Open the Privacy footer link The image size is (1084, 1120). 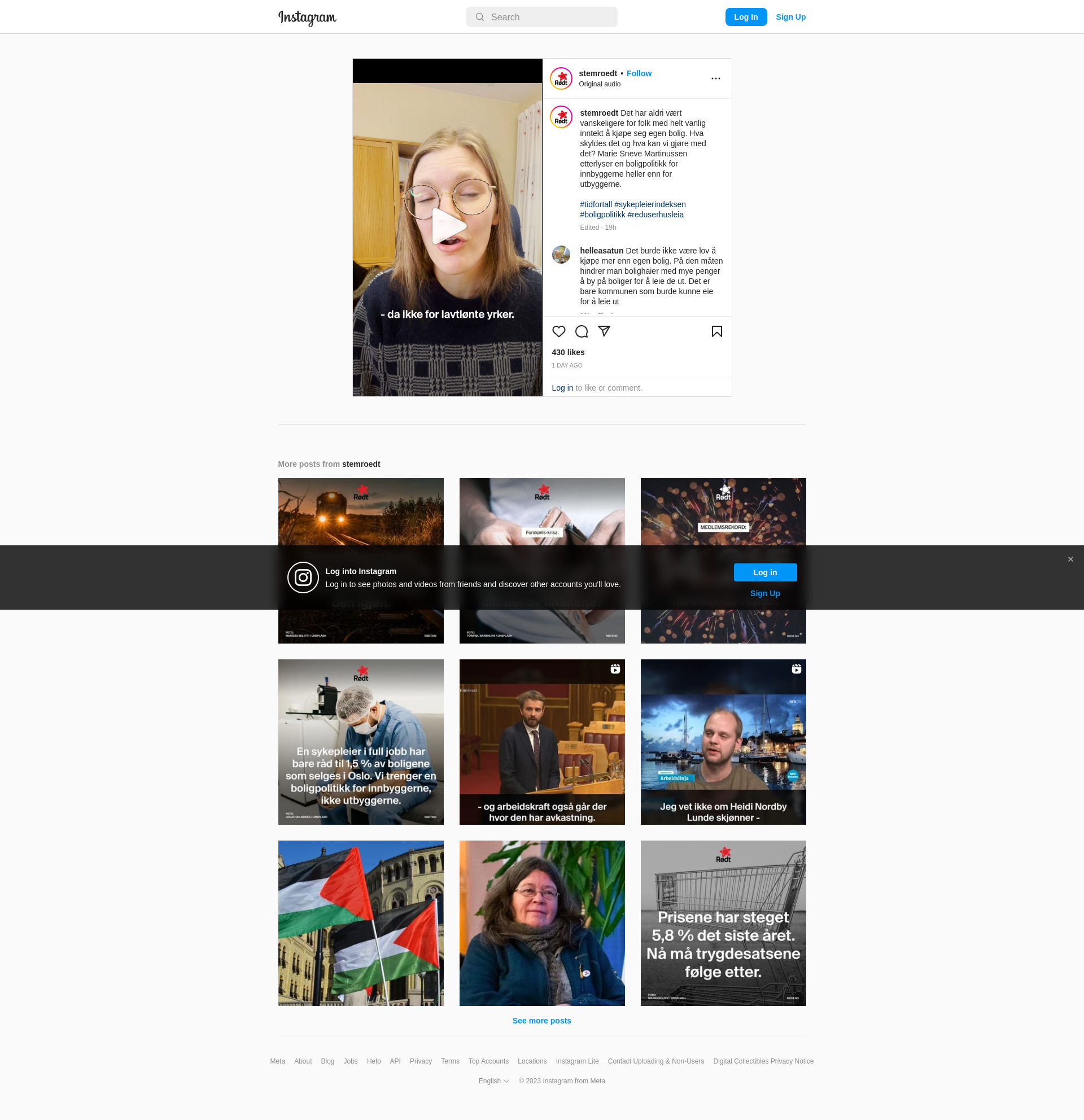(421, 1061)
